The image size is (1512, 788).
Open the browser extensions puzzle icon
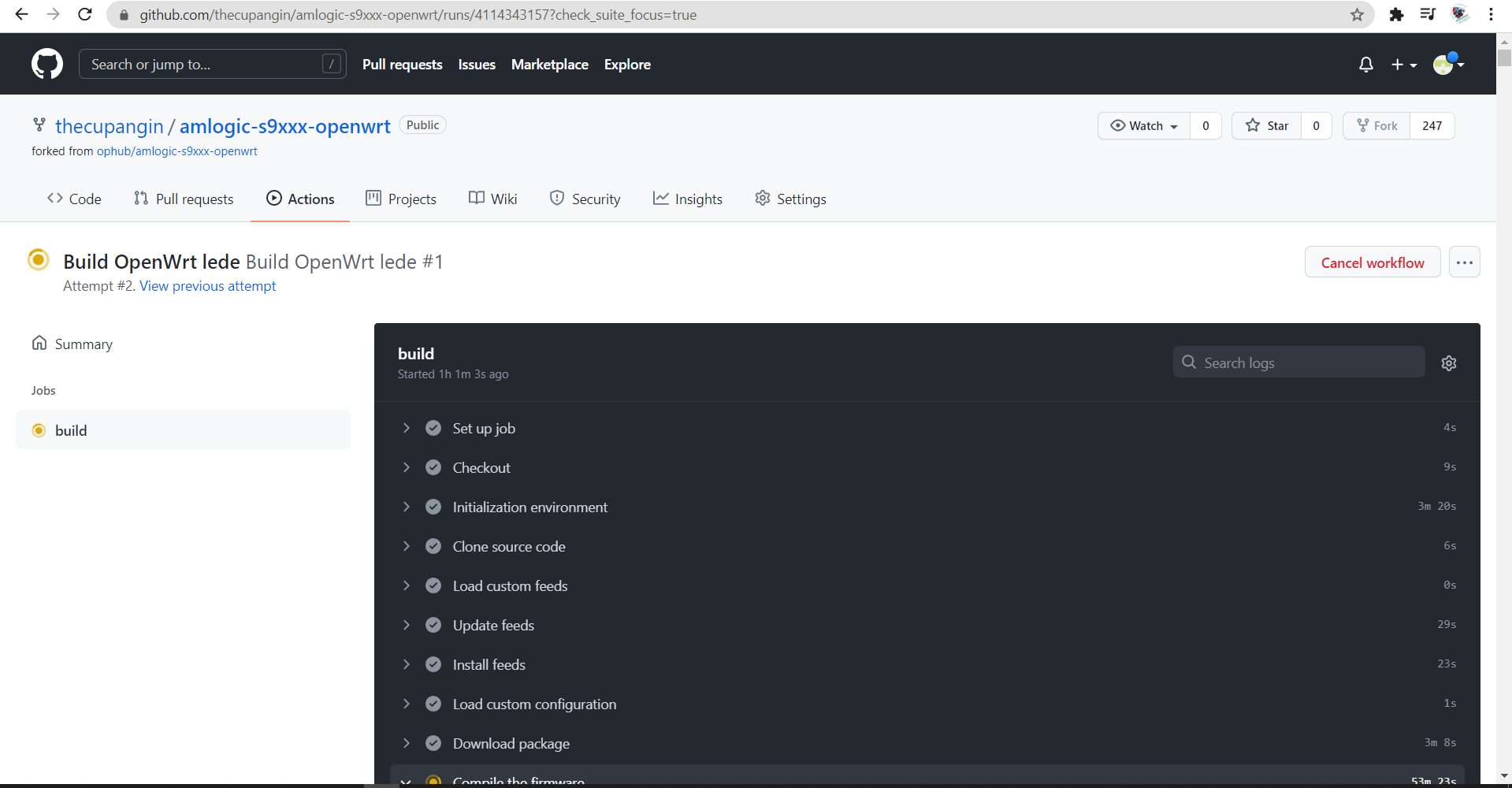click(x=1396, y=14)
